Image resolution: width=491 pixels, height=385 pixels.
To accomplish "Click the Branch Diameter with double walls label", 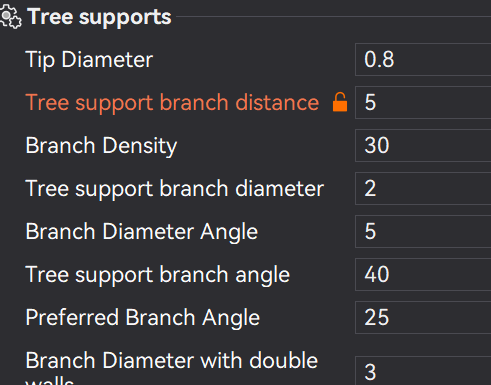I will pos(172,367).
